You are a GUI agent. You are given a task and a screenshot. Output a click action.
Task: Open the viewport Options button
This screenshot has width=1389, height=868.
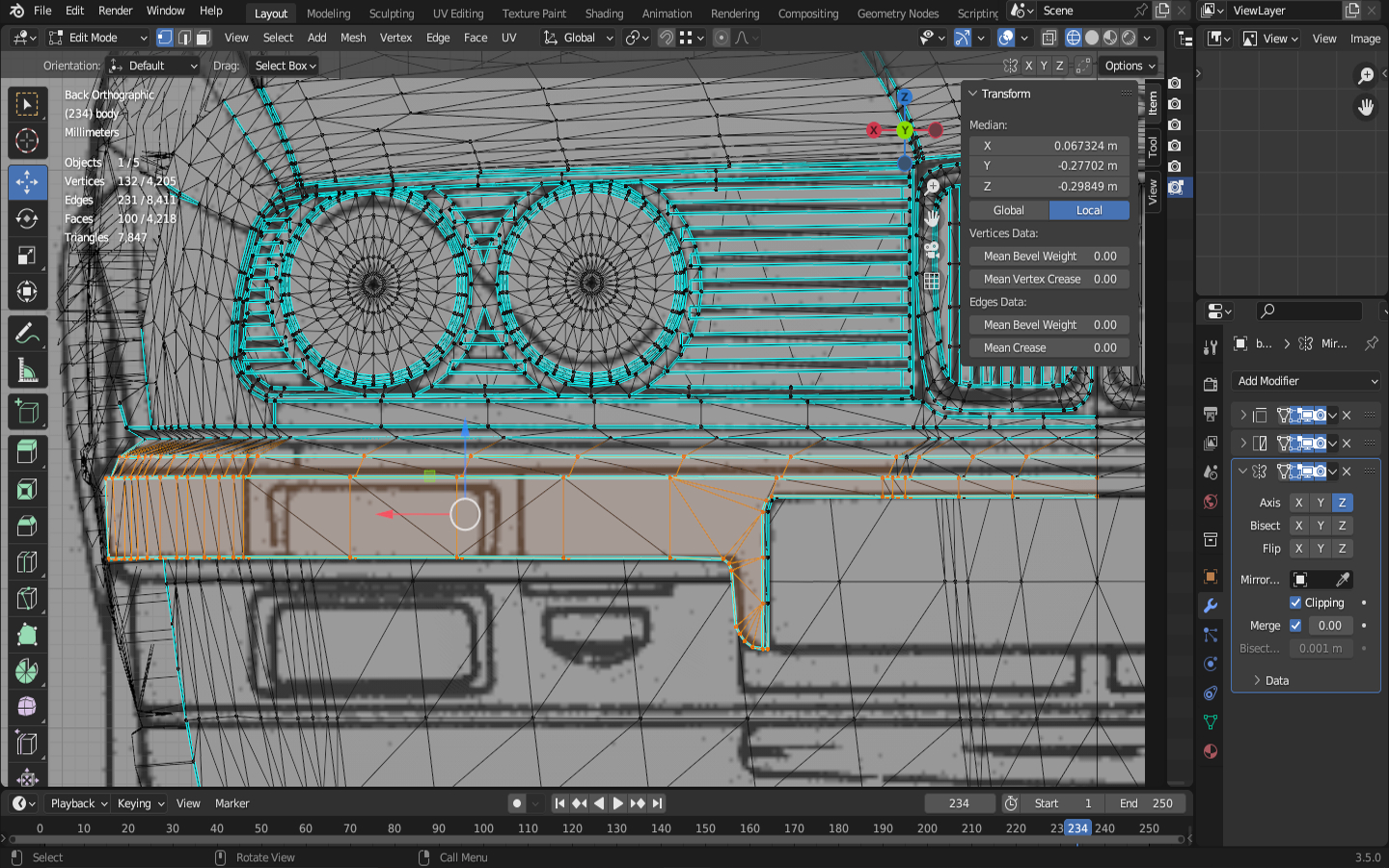tap(1129, 66)
